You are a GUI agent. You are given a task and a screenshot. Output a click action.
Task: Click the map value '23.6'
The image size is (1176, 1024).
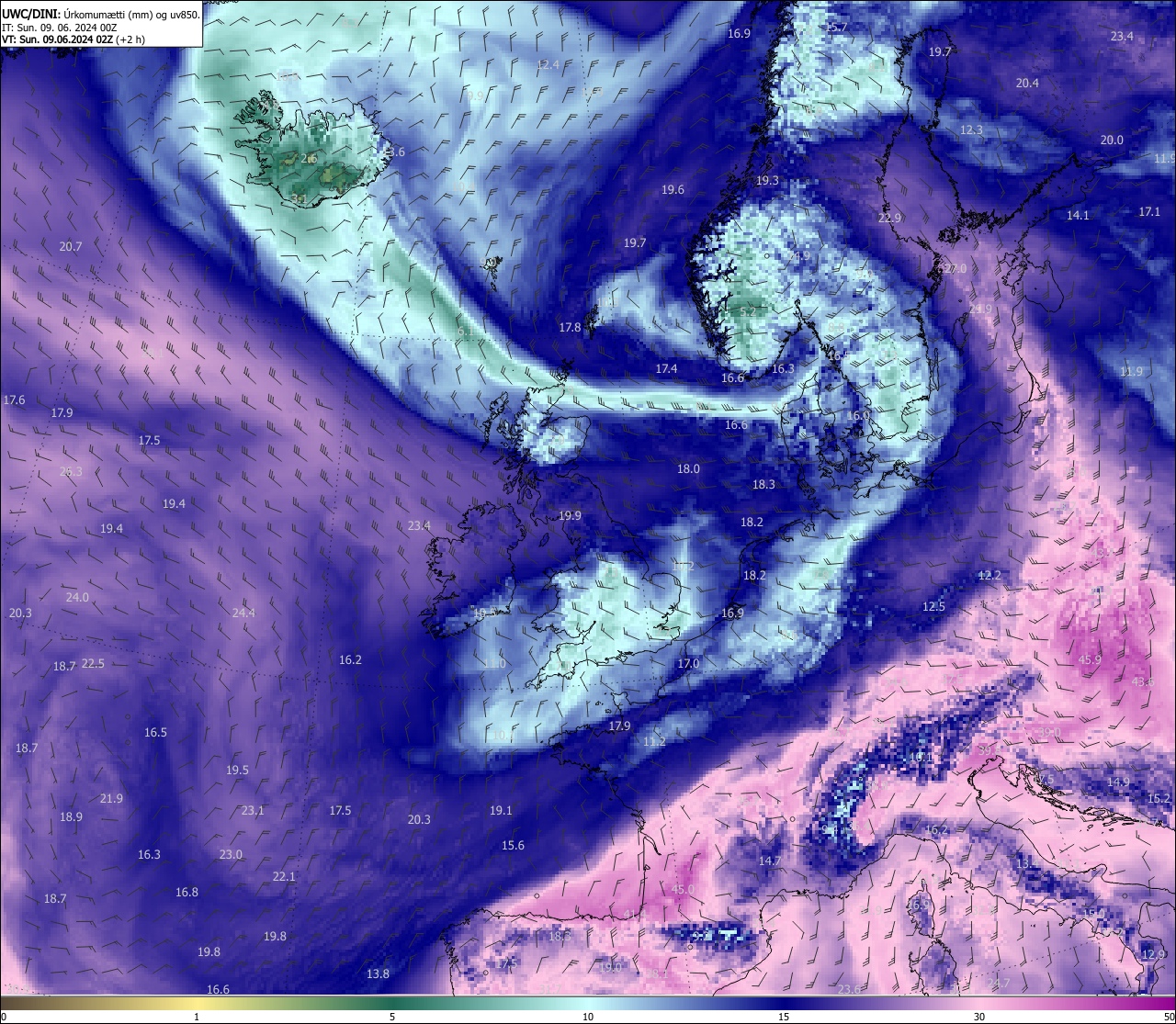pyautogui.click(x=850, y=989)
